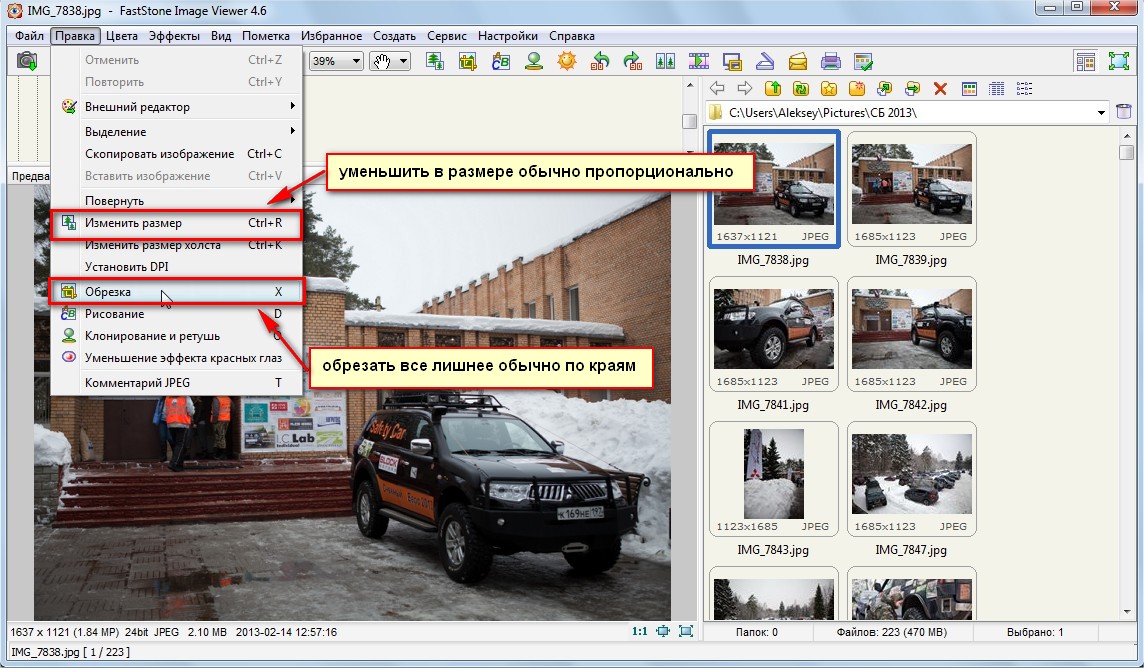Switch to thumbnails view mode in browser
Viewport: 1144px width, 668px height.
tap(969, 89)
